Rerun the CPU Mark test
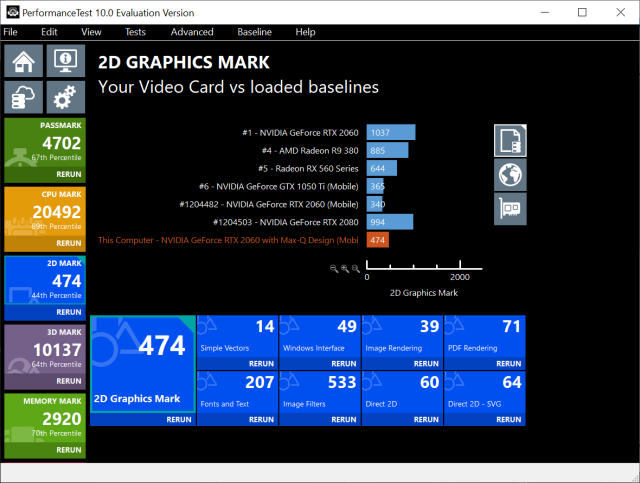The width and height of the screenshot is (640, 483). pos(69,243)
